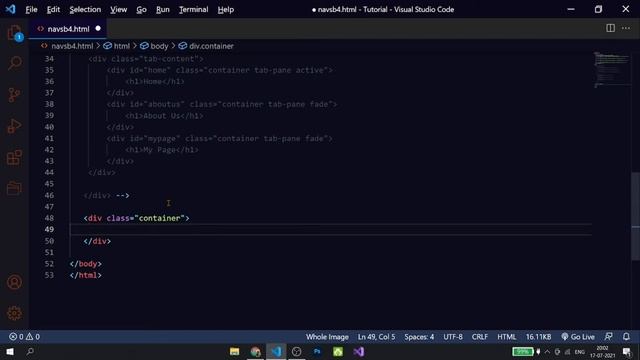Click line number 50 in gutter
This screenshot has height=360, width=640.
tap(49, 241)
